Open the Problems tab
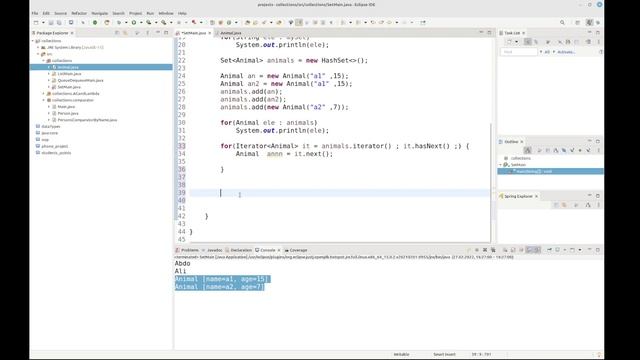The height and width of the screenshot is (360, 640). click(190, 250)
